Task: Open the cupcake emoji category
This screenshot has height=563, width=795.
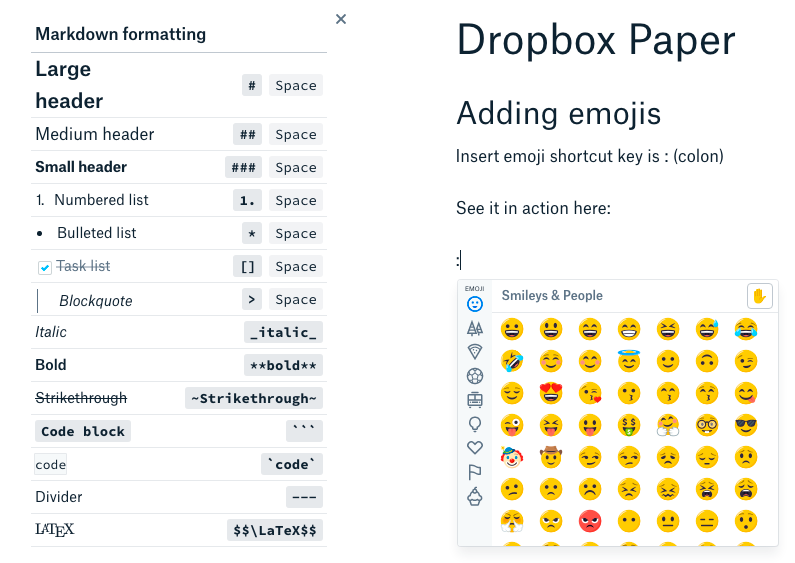Action: [475, 497]
